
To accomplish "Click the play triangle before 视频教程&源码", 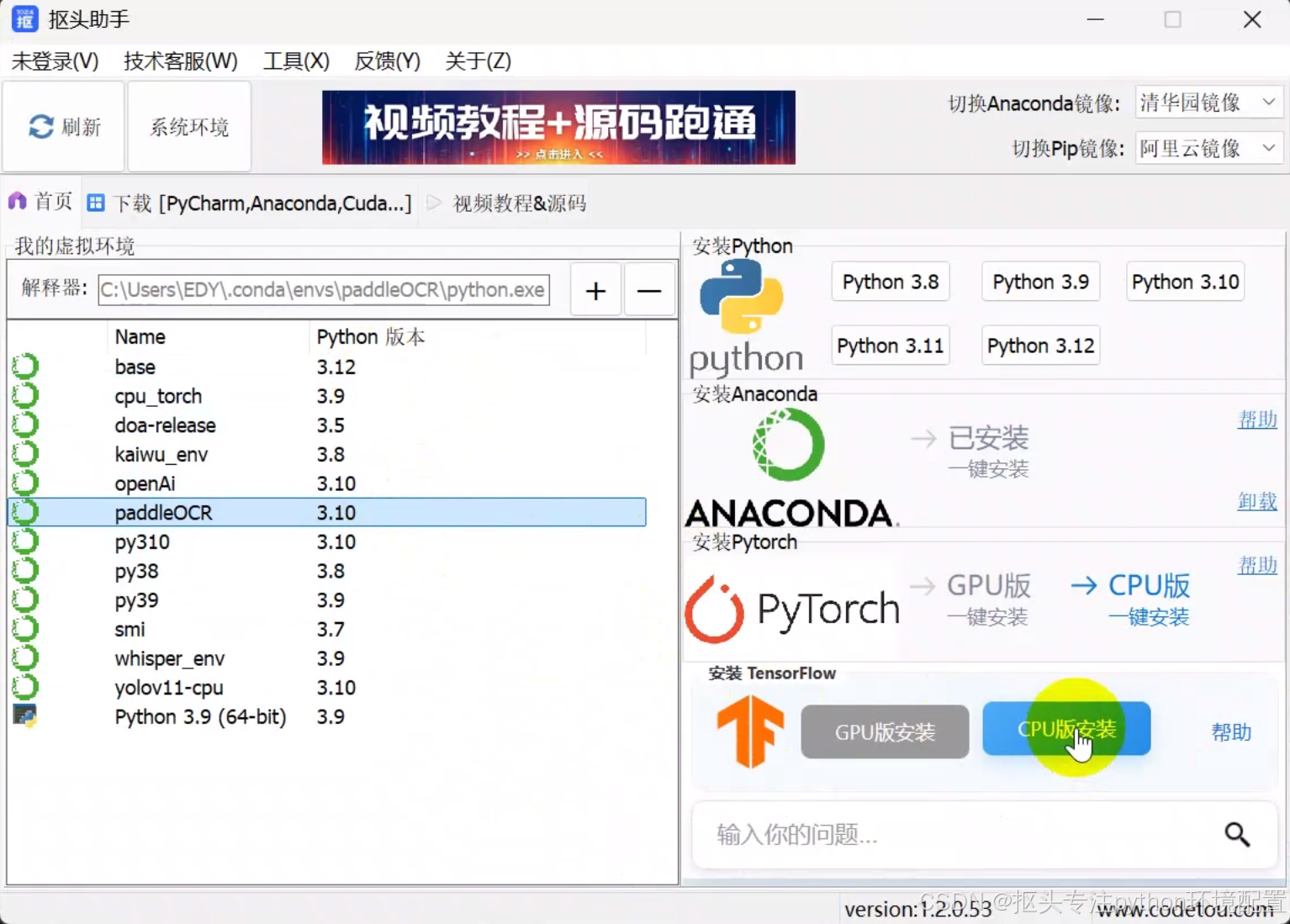I will click(x=434, y=203).
